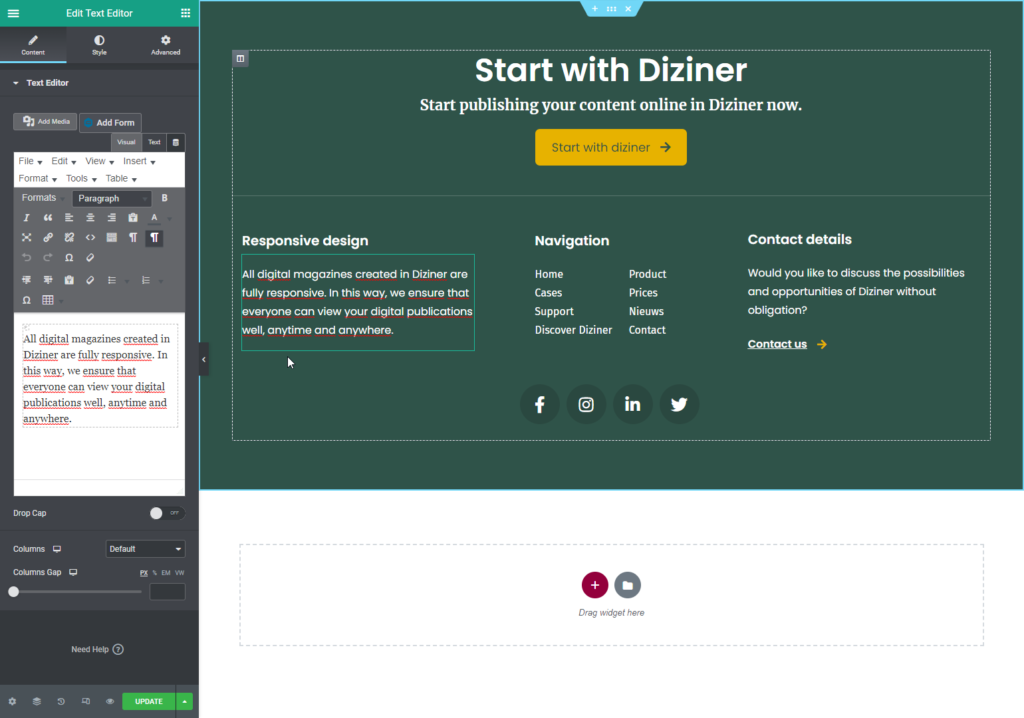
Task: Open the revision History icon
Action: pyautogui.click(x=61, y=701)
